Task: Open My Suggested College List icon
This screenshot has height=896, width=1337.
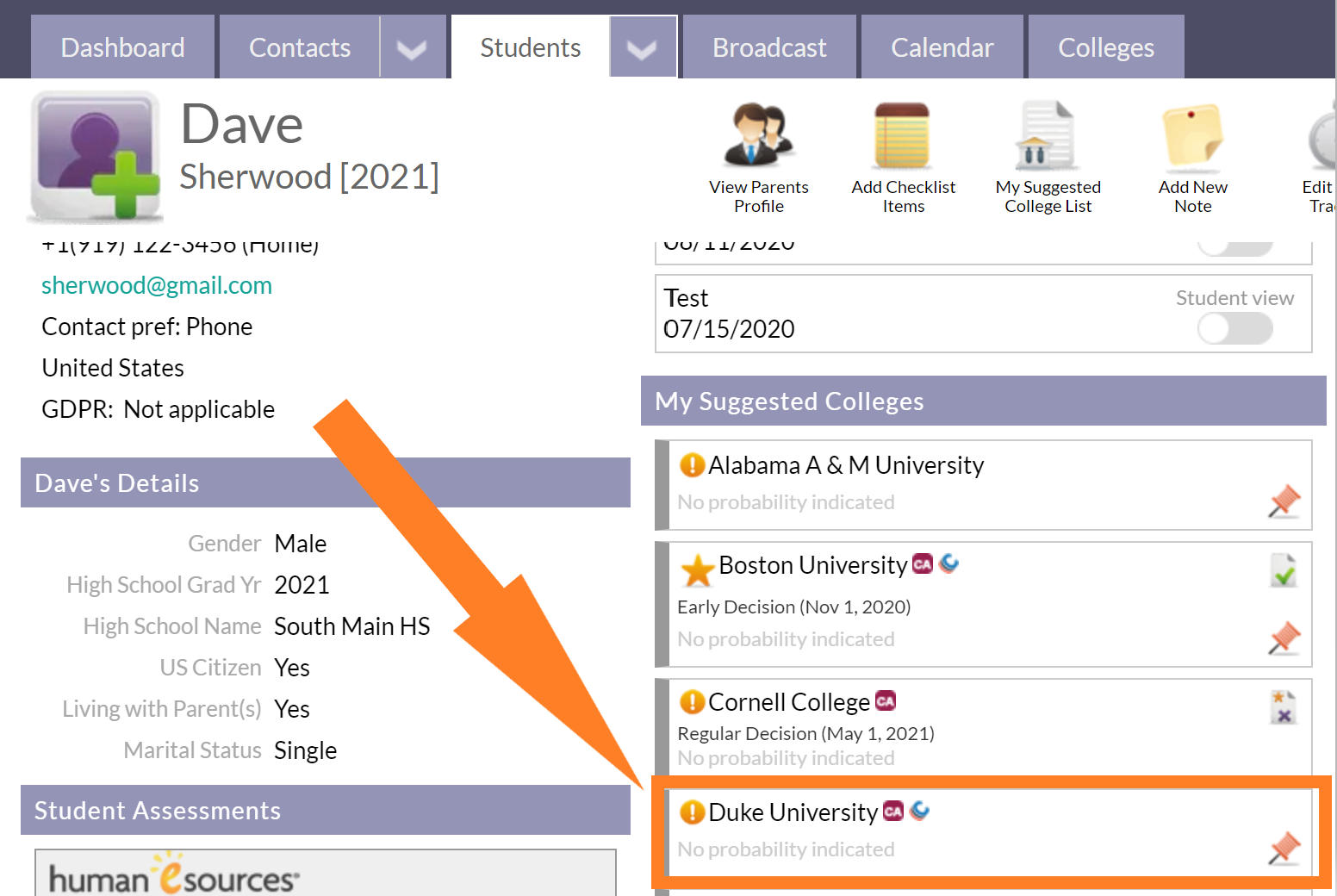Action: click(x=1047, y=134)
